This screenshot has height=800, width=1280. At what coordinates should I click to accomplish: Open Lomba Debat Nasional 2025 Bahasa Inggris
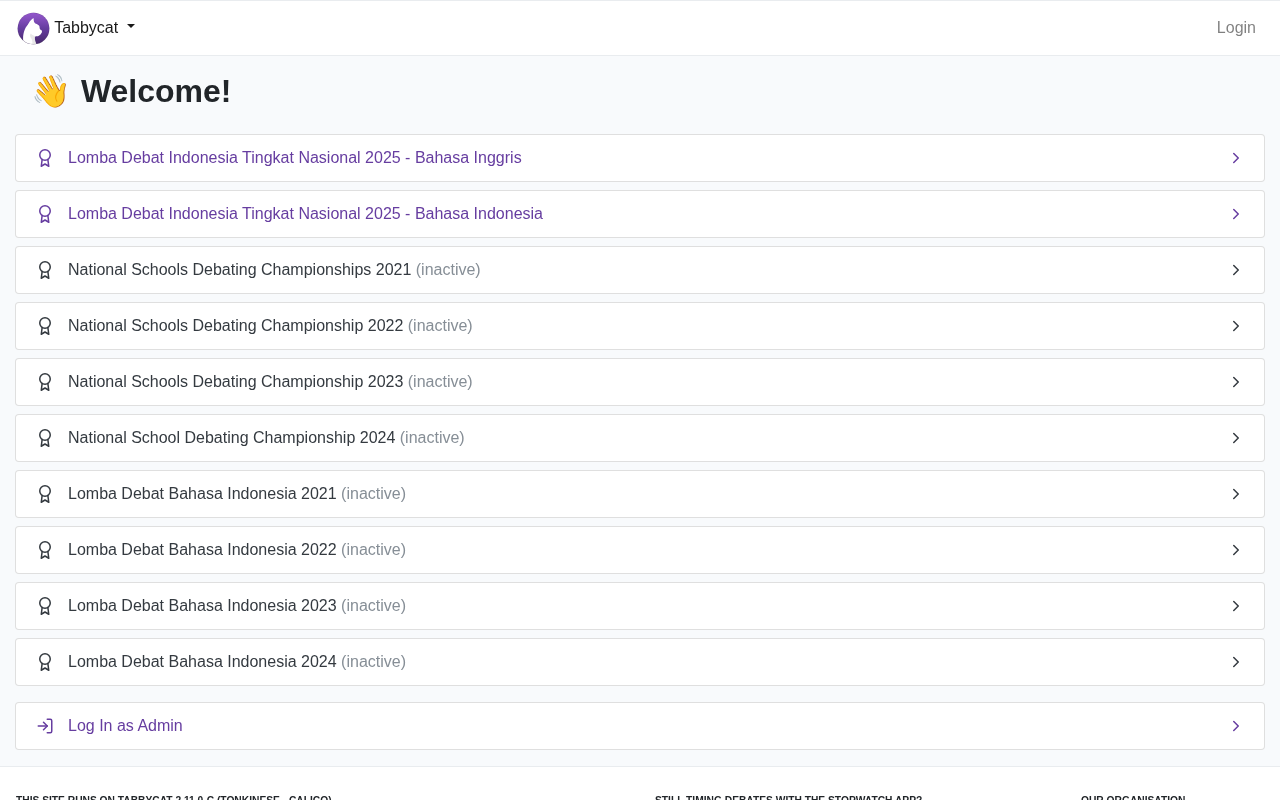640,158
